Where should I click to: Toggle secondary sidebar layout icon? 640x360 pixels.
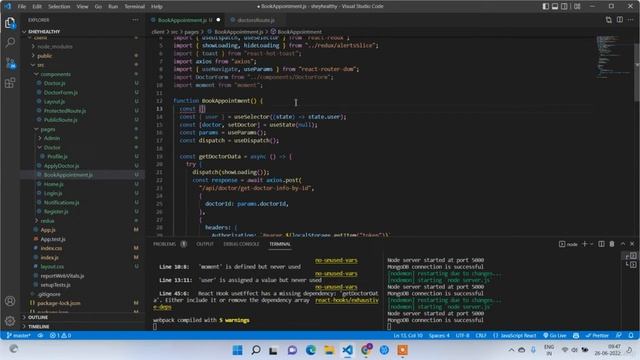(x=564, y=6)
